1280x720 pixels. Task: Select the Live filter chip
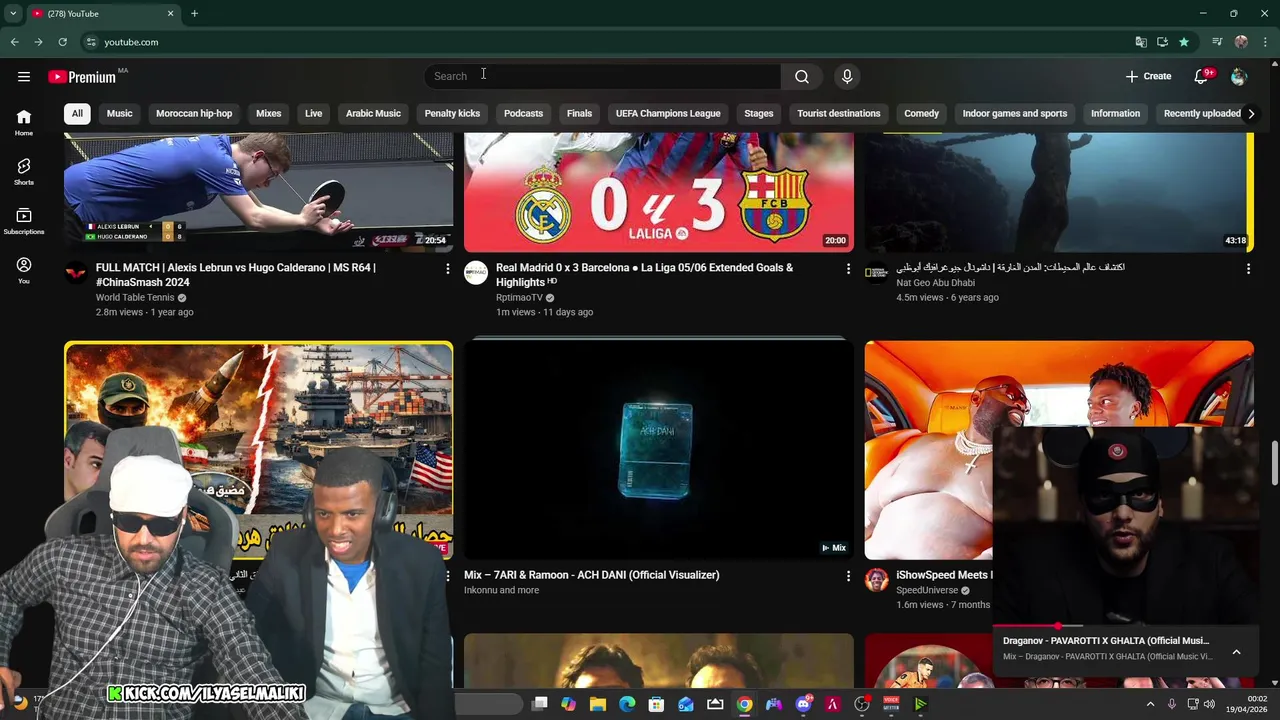click(313, 113)
